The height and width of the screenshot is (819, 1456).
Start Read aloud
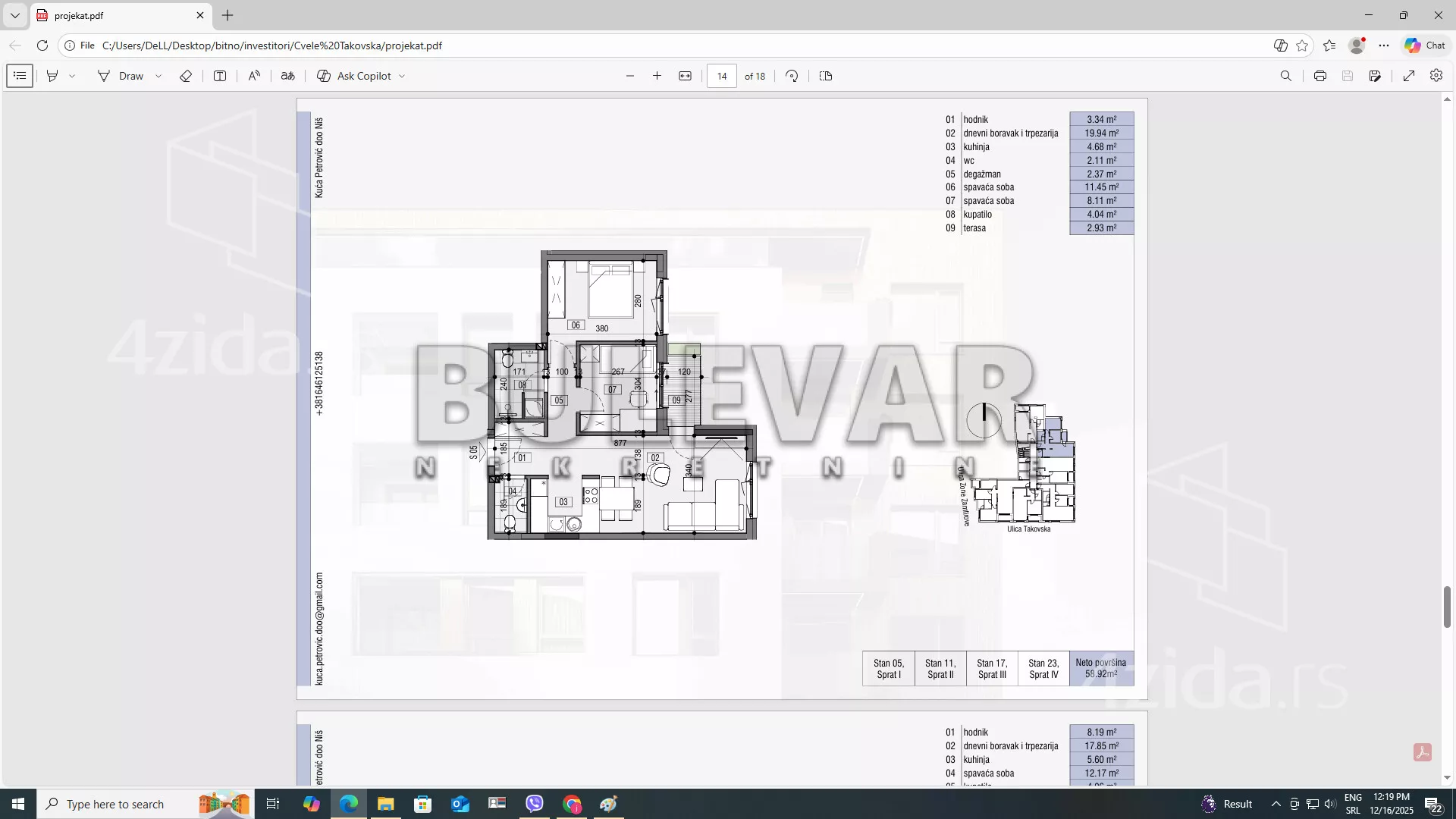point(254,76)
